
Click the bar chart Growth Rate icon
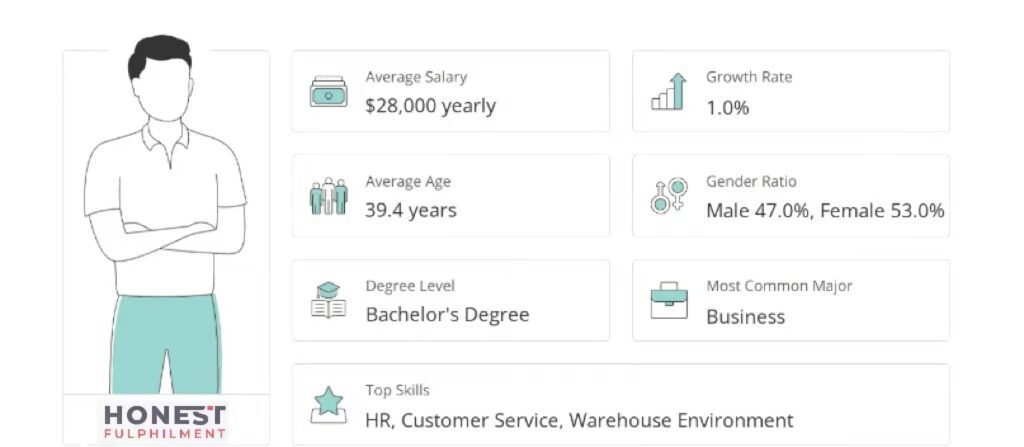click(x=669, y=91)
